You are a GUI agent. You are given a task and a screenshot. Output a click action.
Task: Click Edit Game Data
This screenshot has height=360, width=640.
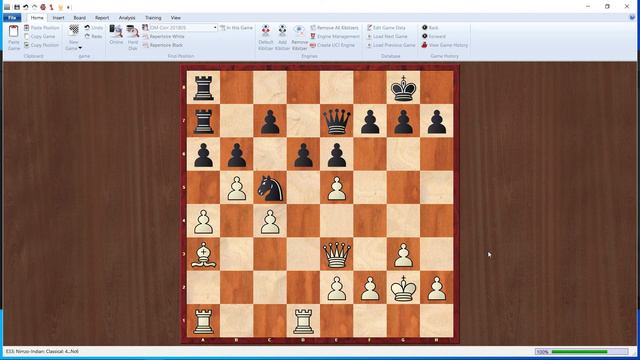coord(386,28)
